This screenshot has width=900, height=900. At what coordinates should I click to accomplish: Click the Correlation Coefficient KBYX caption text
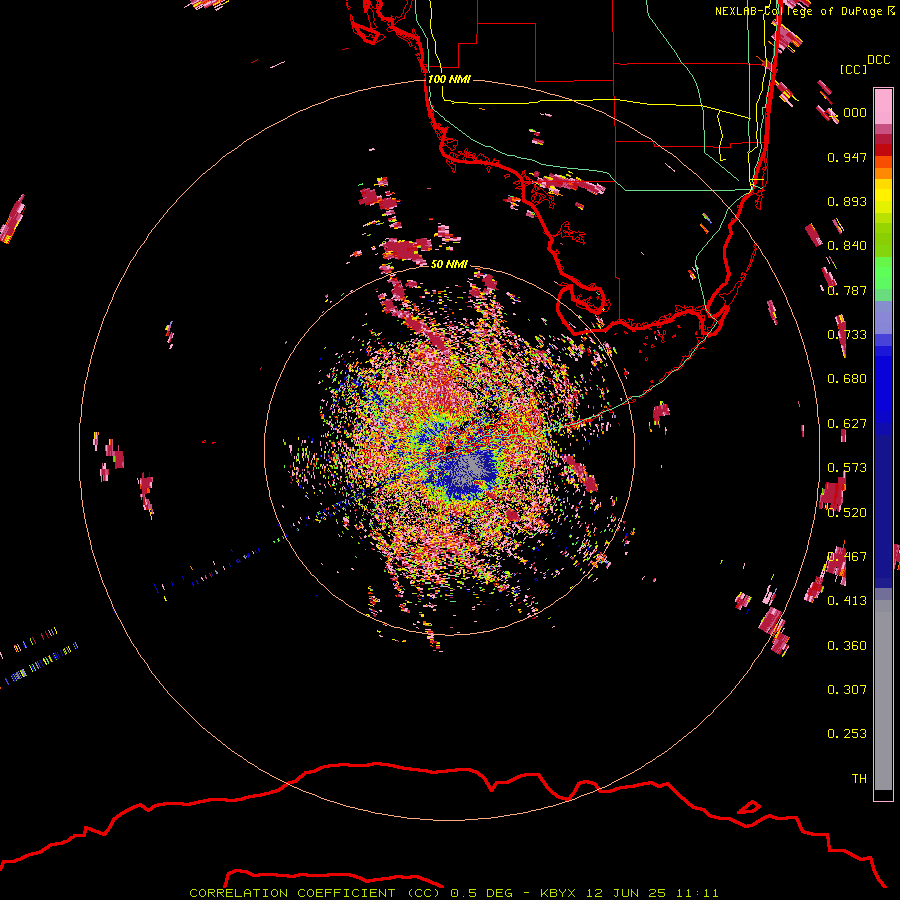(453, 893)
